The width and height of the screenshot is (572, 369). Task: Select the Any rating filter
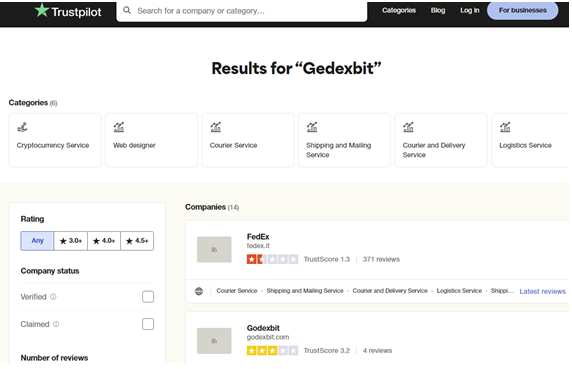coord(37,241)
